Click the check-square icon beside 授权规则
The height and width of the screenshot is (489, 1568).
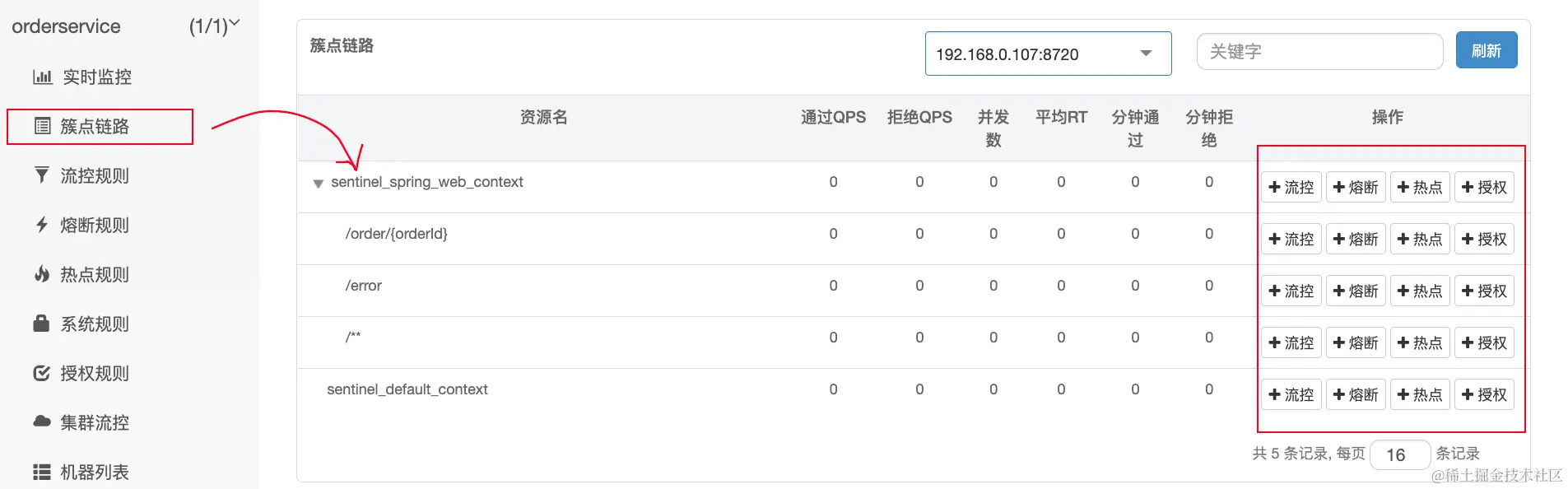click(x=41, y=373)
